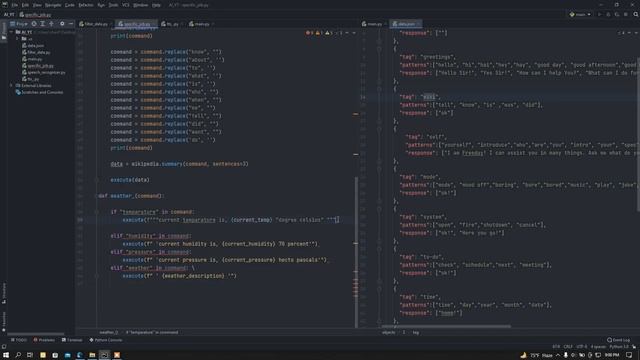
Task: Click the Project panel horizontal scrollbar
Action: coord(36,334)
